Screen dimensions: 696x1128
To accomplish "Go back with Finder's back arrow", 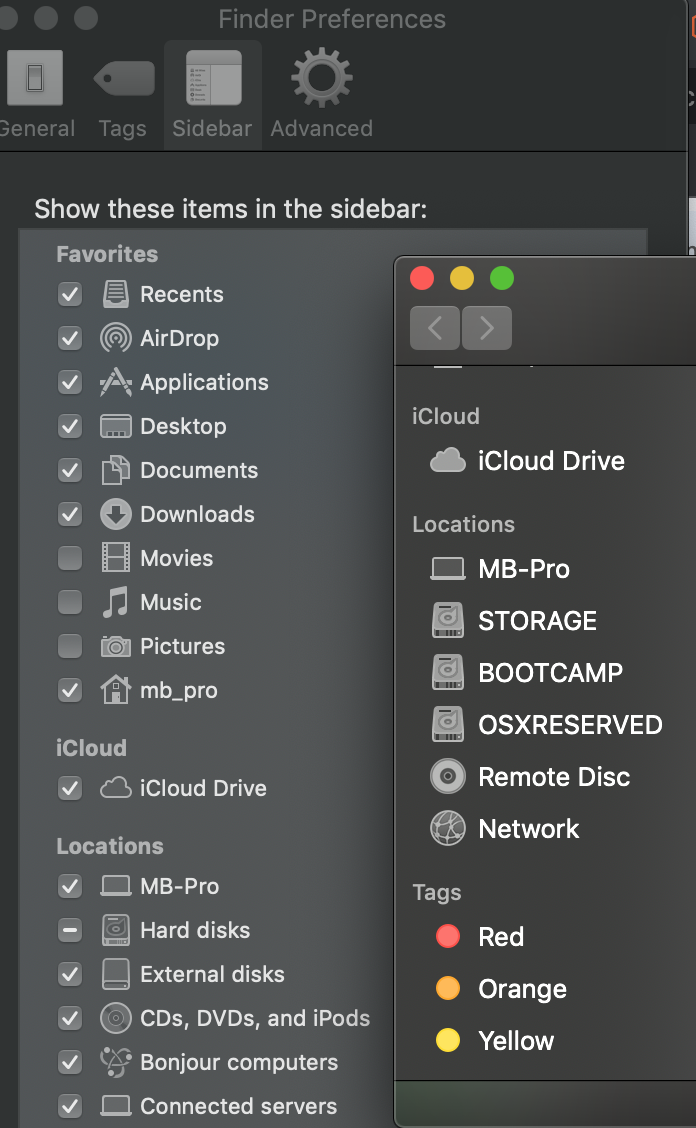I will [435, 328].
